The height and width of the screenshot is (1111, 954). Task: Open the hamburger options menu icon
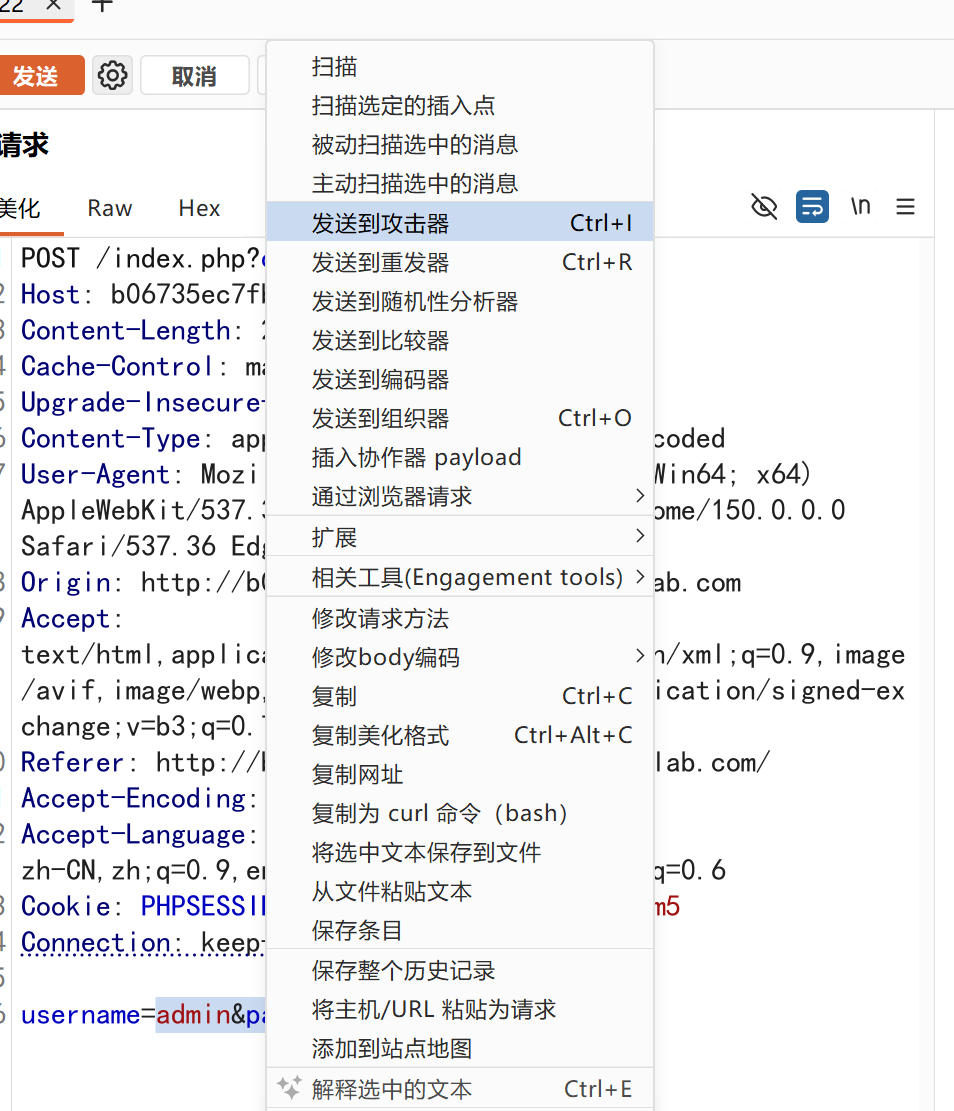(905, 207)
